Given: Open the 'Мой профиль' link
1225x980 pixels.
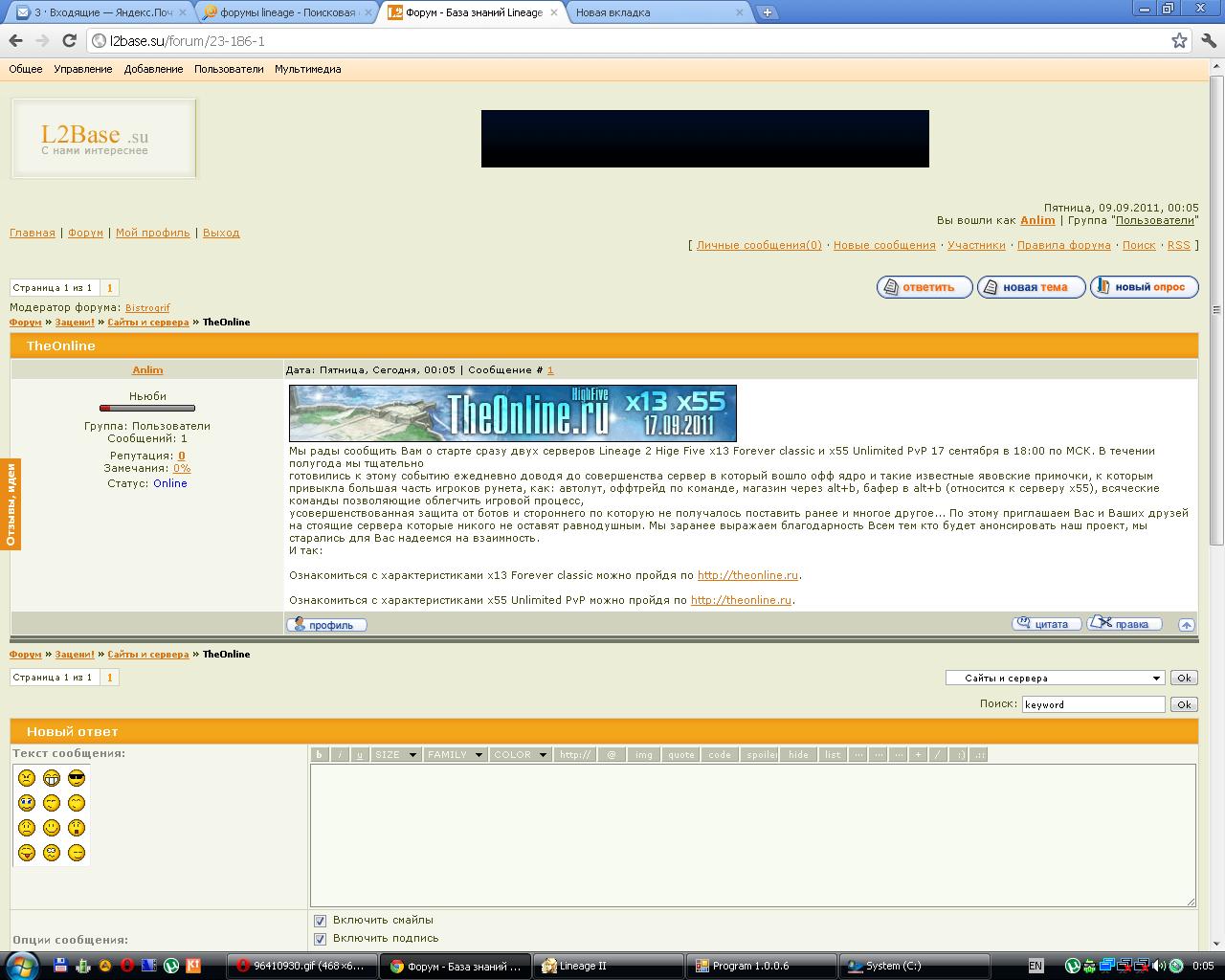Looking at the screenshot, I should tap(153, 233).
